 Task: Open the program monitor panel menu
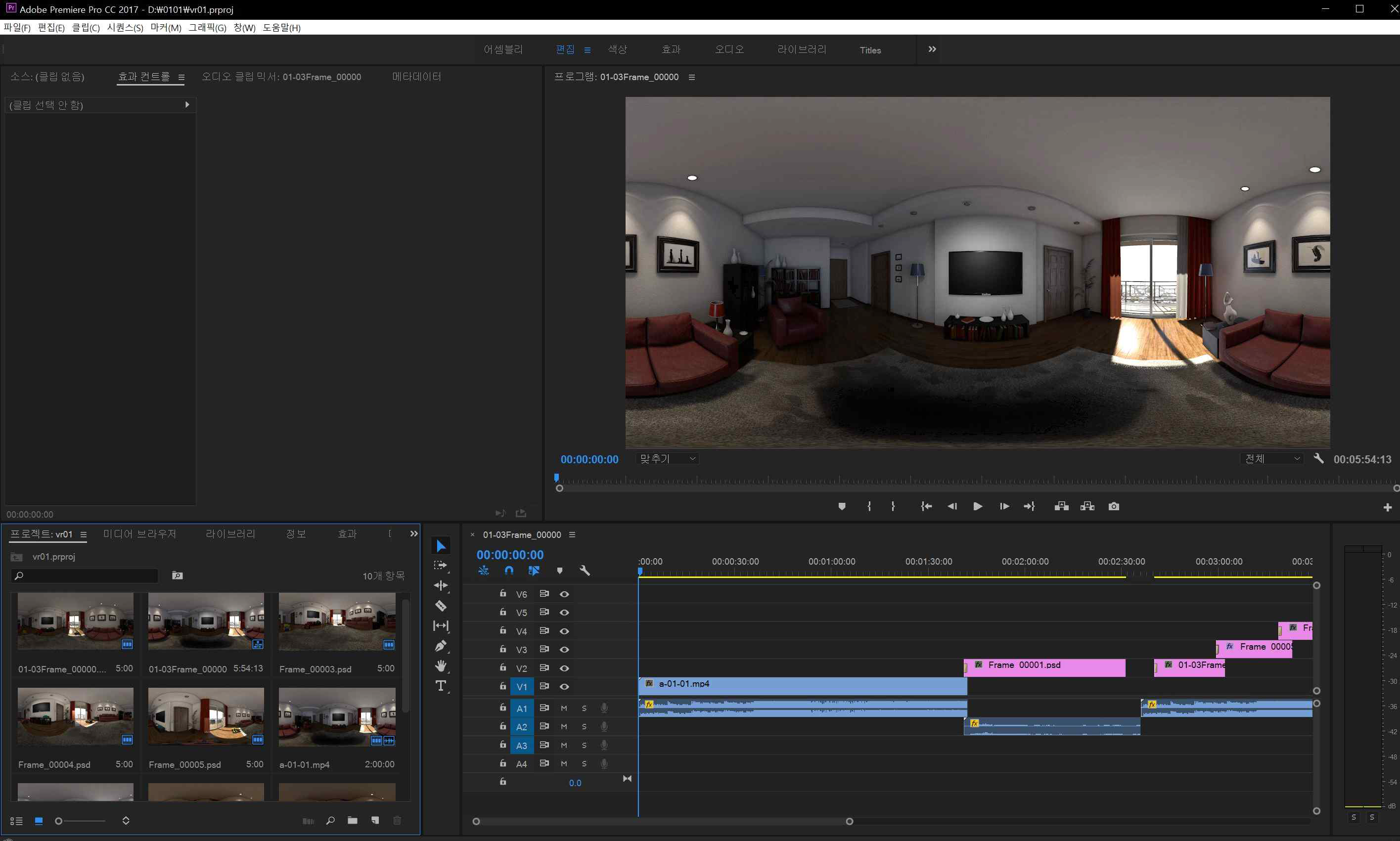[x=691, y=77]
